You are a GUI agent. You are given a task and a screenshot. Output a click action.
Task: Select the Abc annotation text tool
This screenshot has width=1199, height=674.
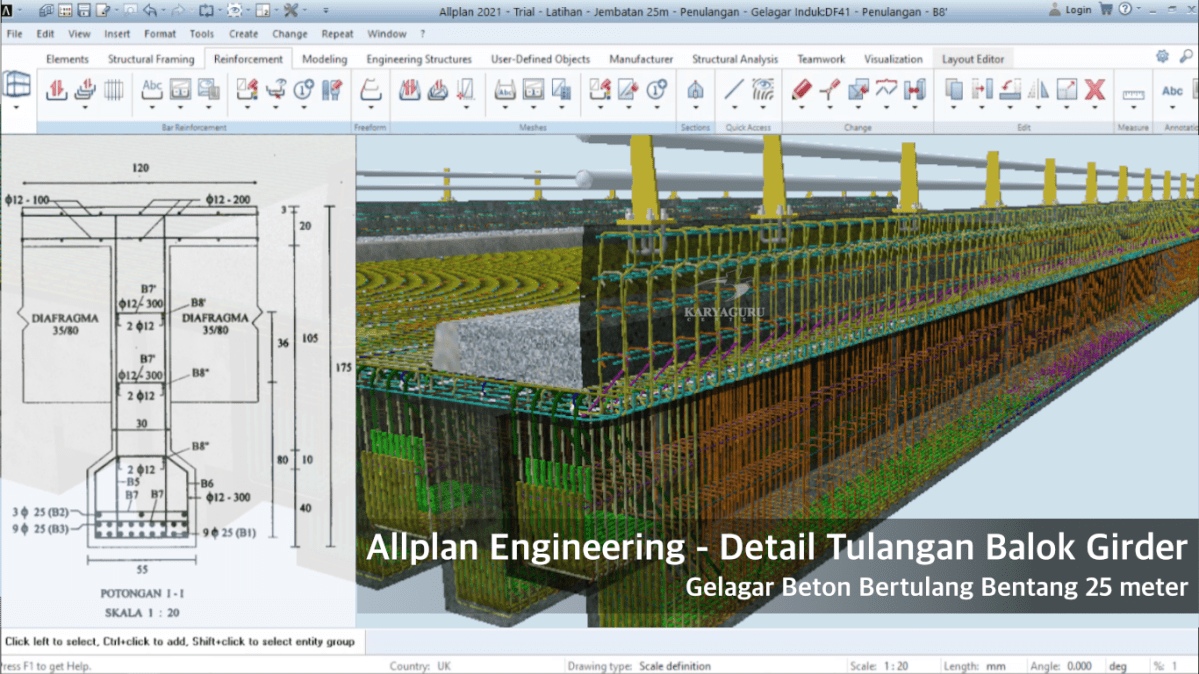tap(1171, 92)
